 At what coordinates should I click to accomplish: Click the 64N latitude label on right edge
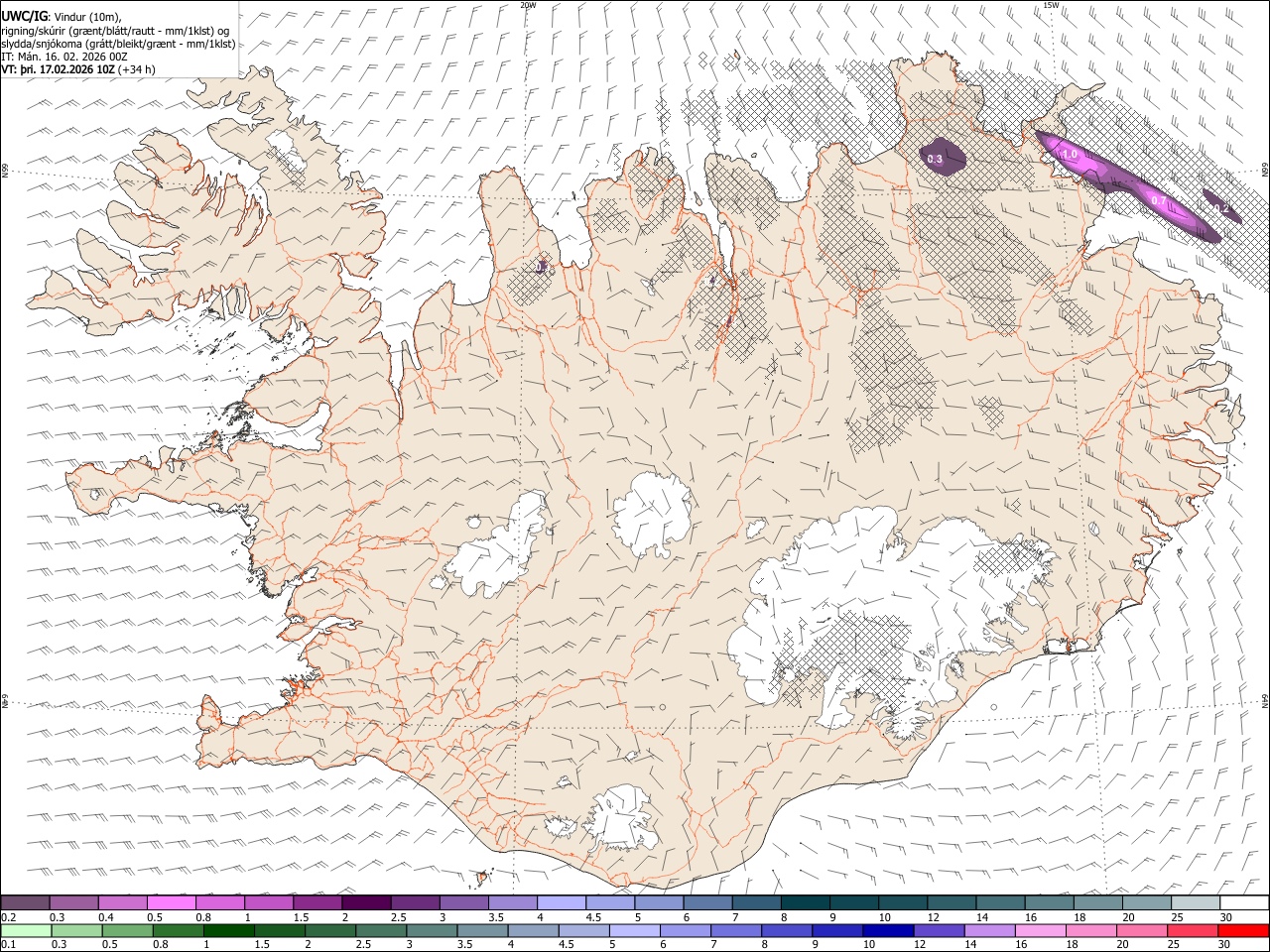pos(1265,700)
